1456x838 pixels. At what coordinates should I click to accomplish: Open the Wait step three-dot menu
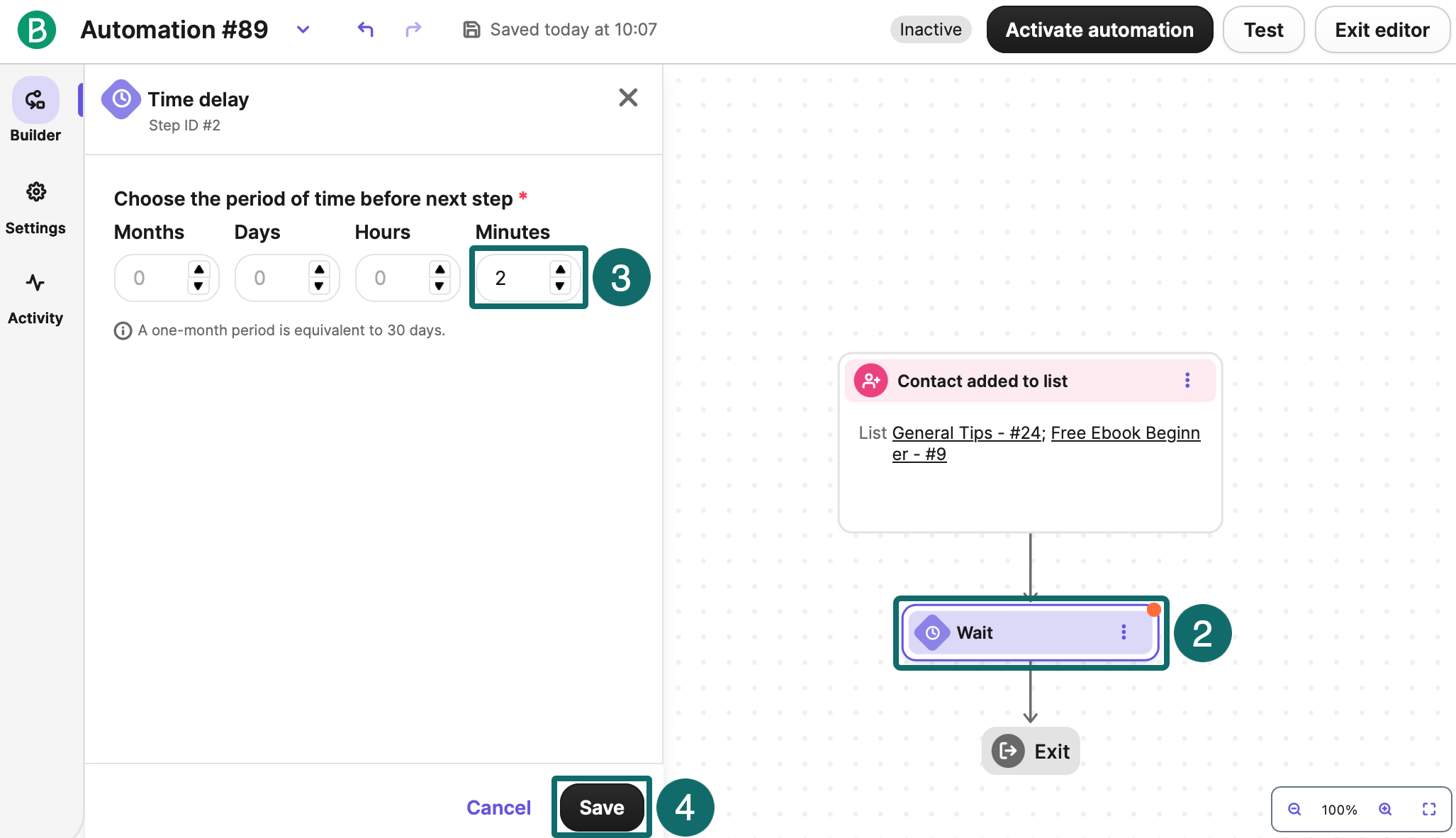(x=1124, y=632)
